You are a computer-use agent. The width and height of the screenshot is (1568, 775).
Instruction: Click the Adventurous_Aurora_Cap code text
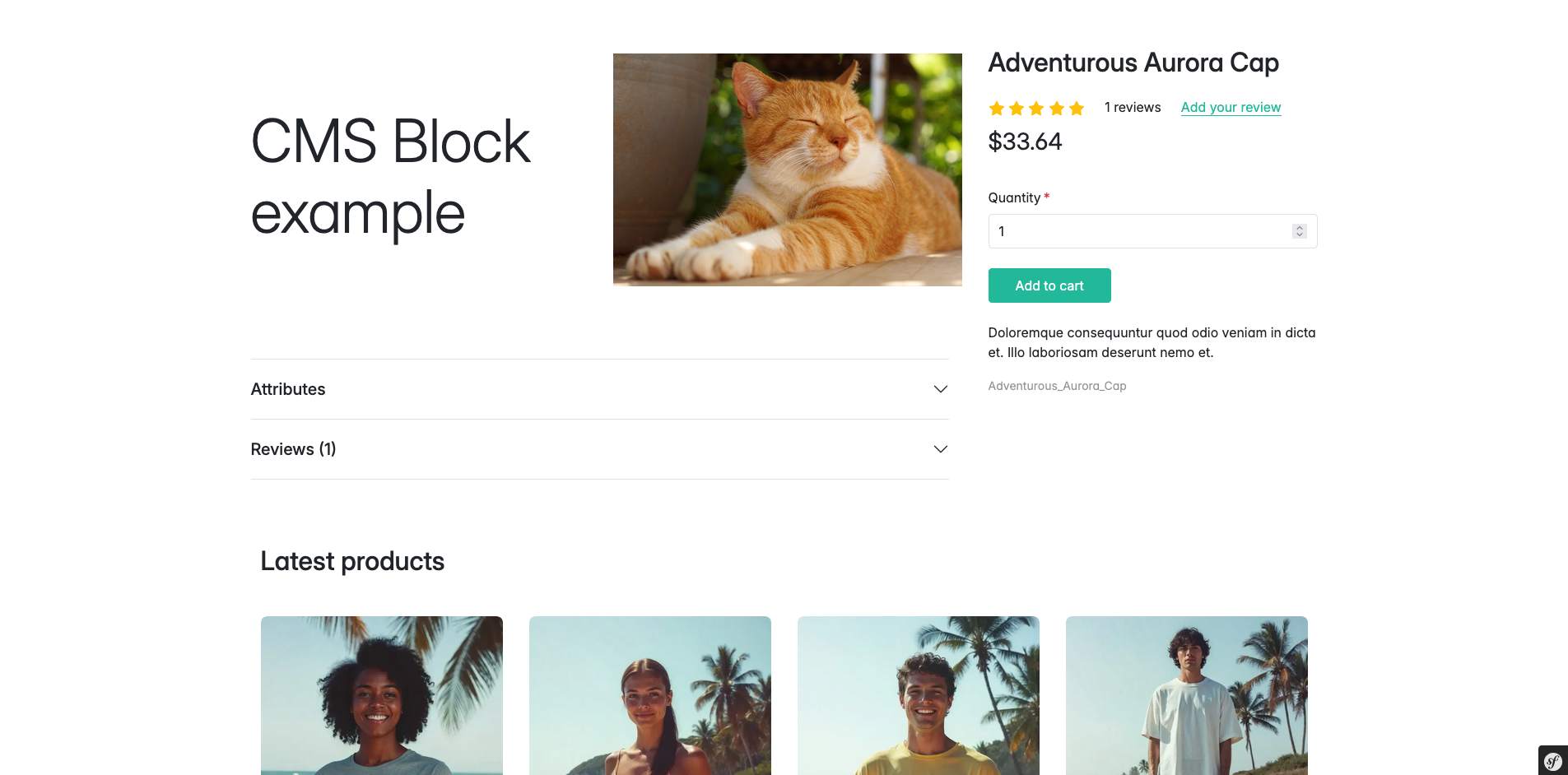pyautogui.click(x=1057, y=386)
